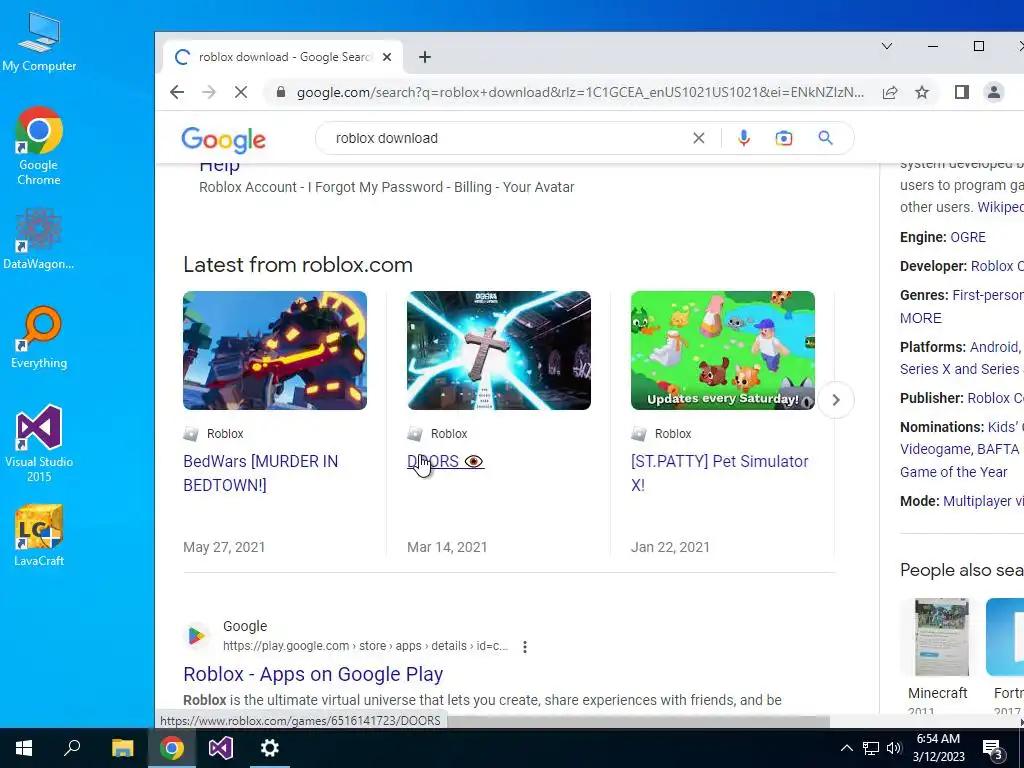The width and height of the screenshot is (1024, 768).
Task: Close the roblox download tab
Action: coord(387,57)
